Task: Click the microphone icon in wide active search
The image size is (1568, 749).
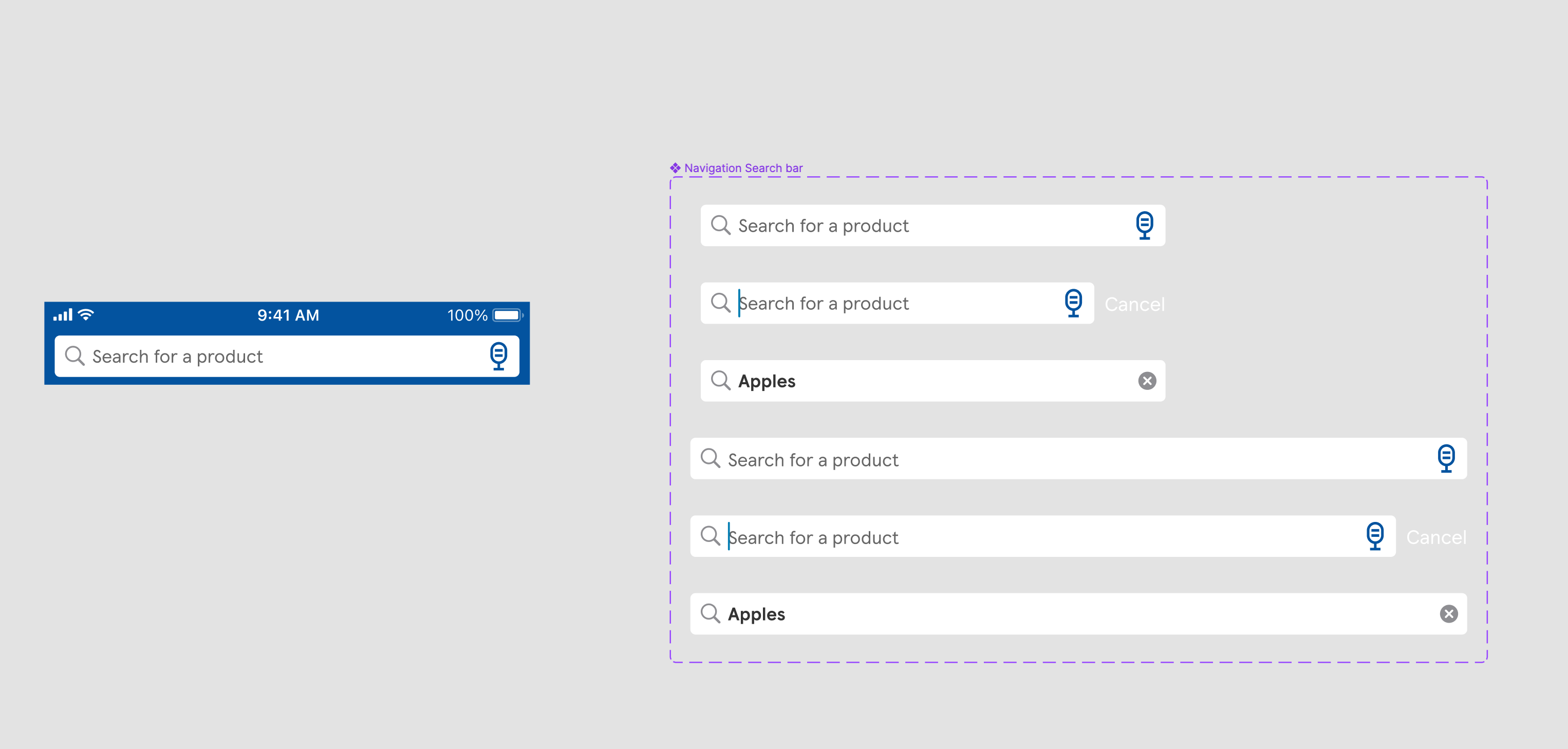Action: click(x=1376, y=537)
